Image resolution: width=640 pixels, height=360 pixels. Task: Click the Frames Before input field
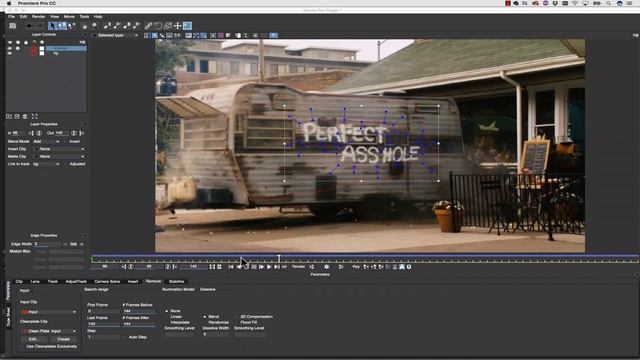tap(139, 311)
